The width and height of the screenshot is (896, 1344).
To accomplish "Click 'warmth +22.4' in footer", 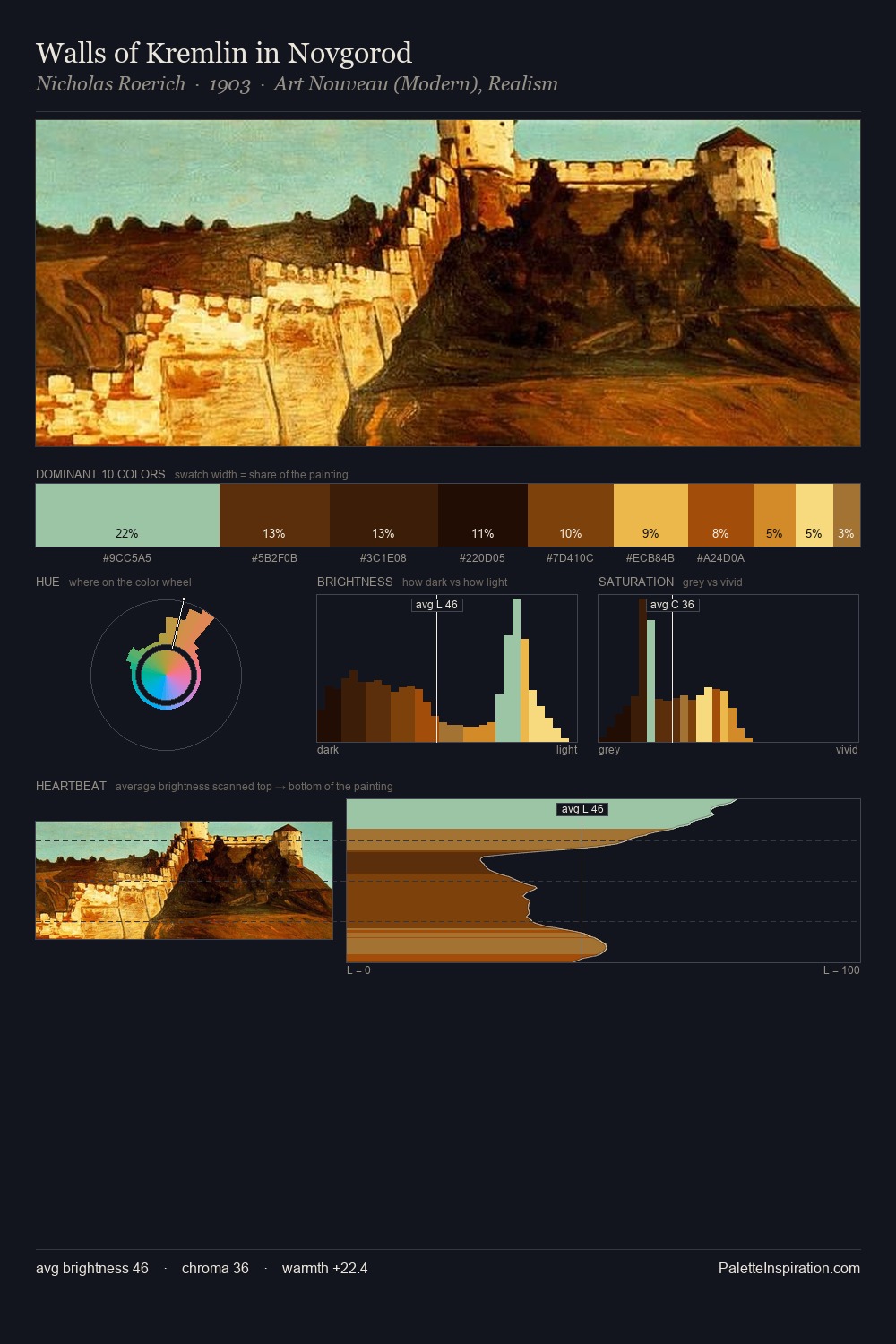I will coord(324,1268).
